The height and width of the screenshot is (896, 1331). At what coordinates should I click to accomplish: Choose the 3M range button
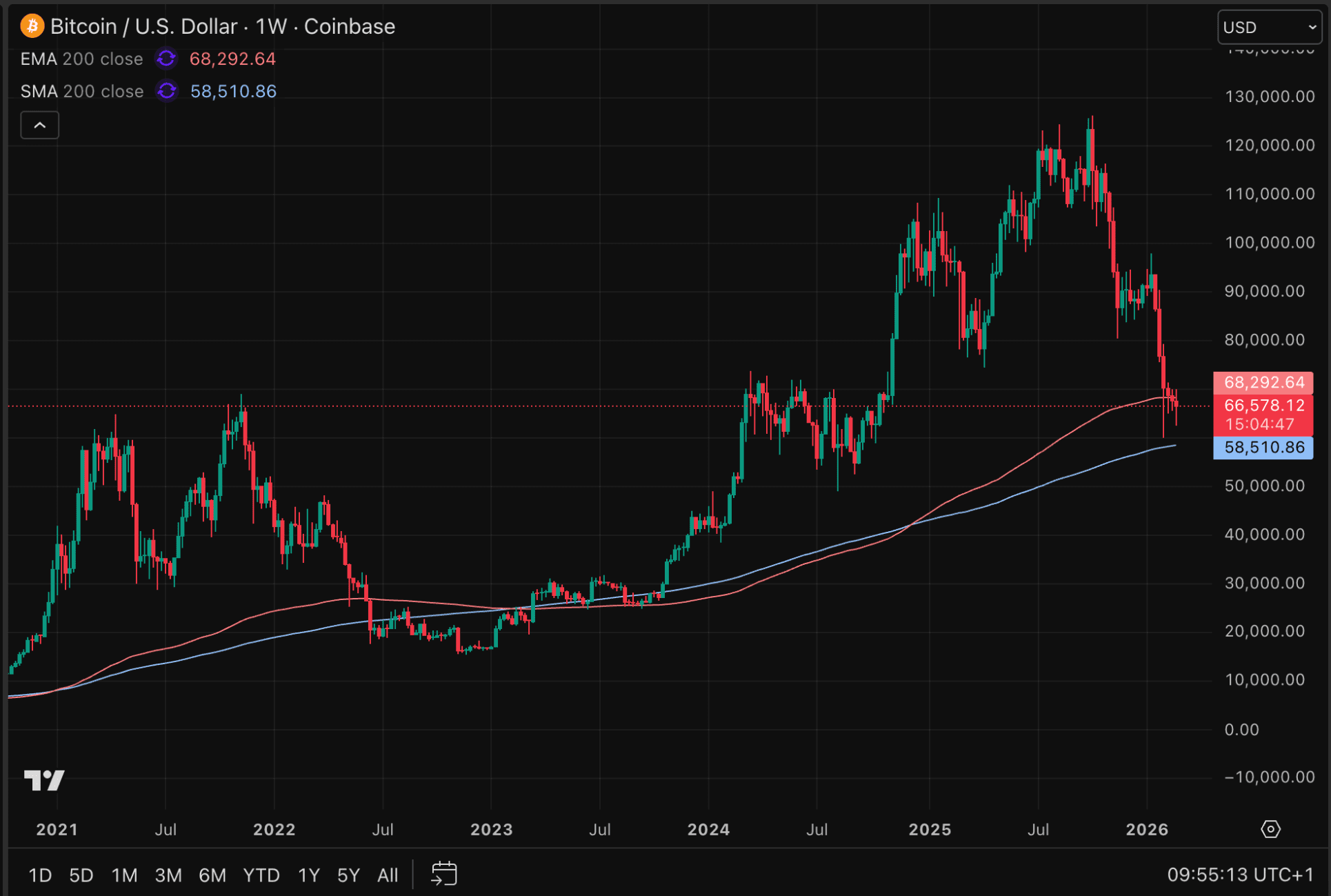click(168, 875)
